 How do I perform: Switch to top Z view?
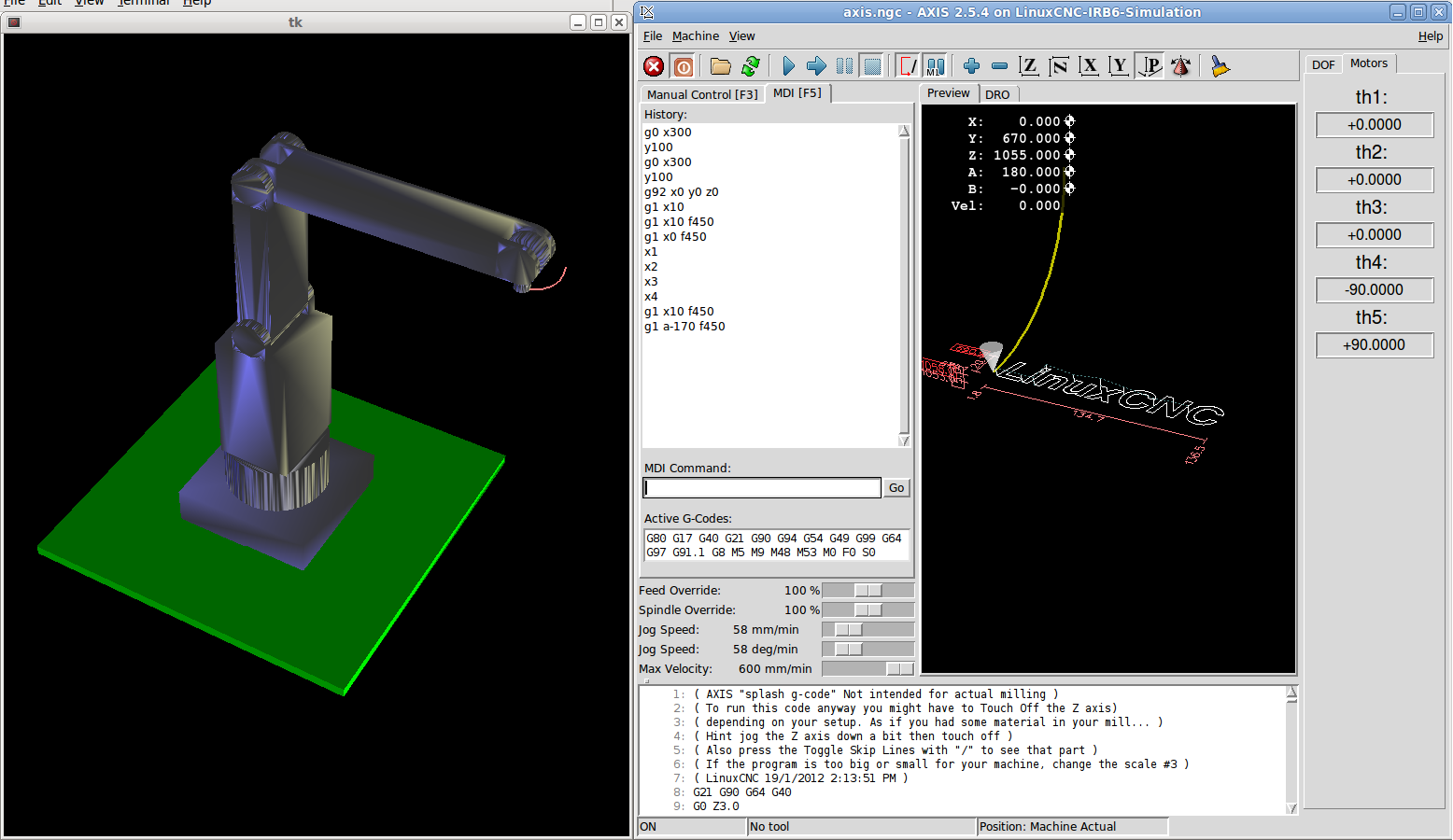pos(1029,66)
